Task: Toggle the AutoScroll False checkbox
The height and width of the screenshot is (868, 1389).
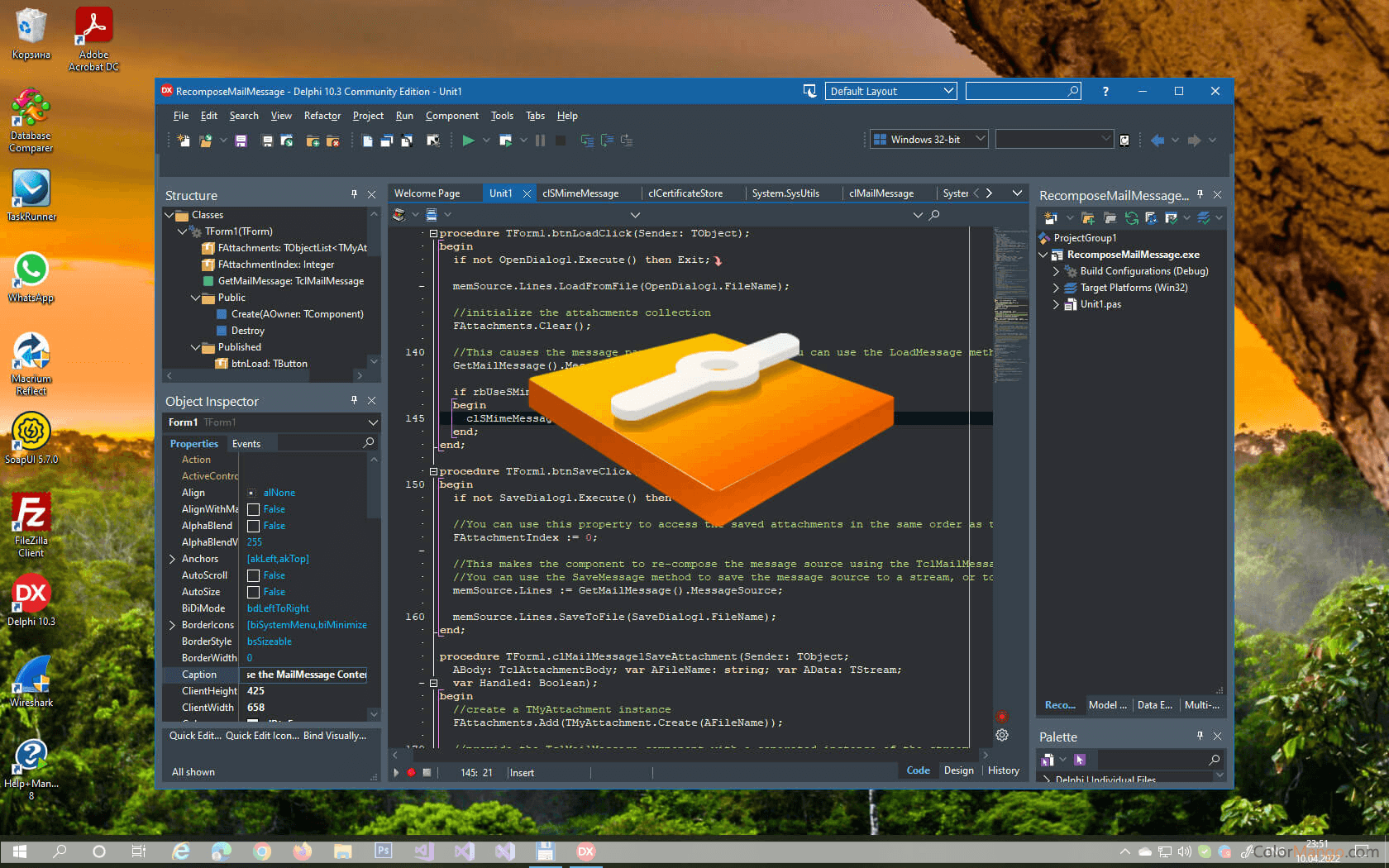Action: 254,575
